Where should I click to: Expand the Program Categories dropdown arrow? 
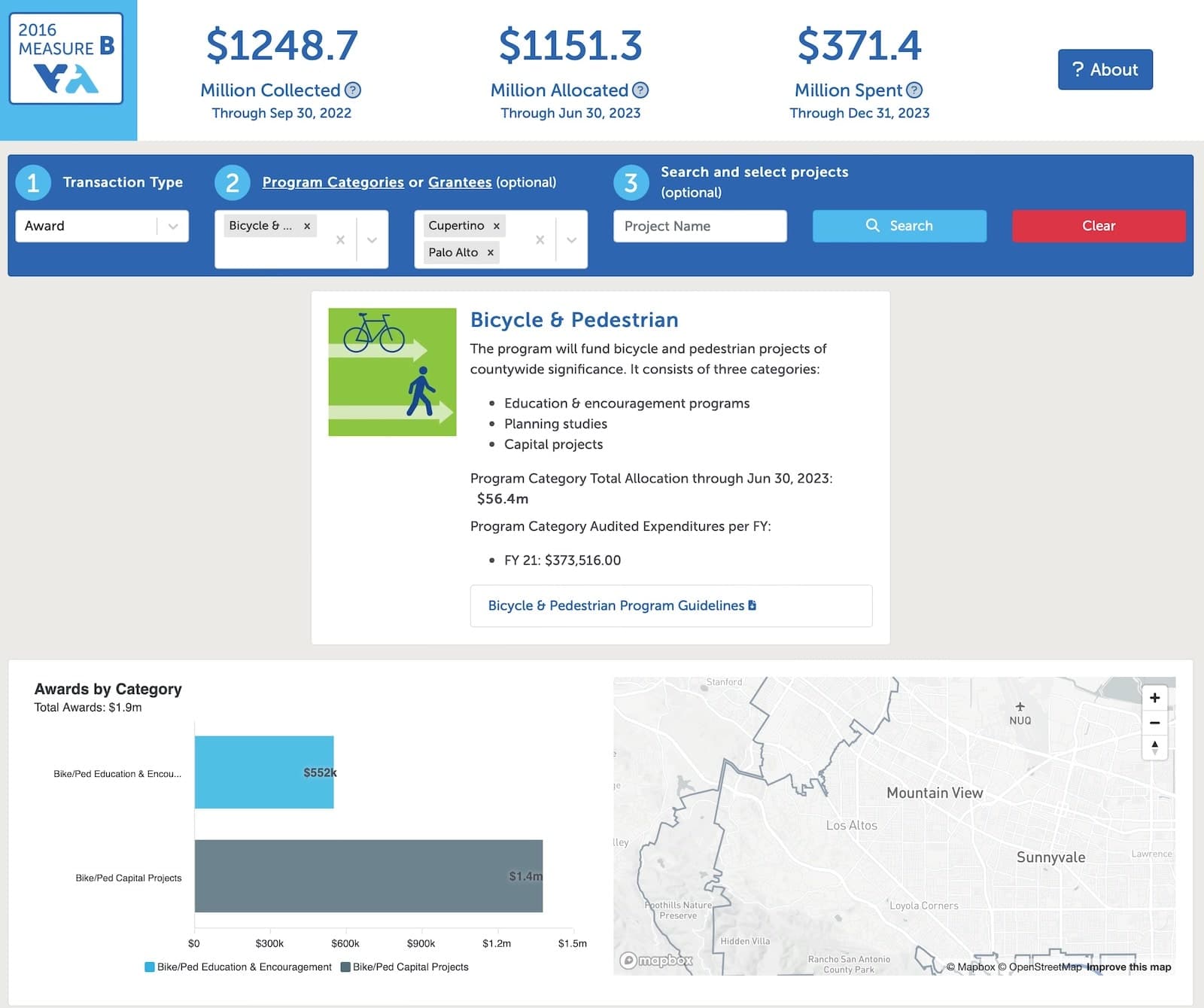pyautogui.click(x=372, y=239)
